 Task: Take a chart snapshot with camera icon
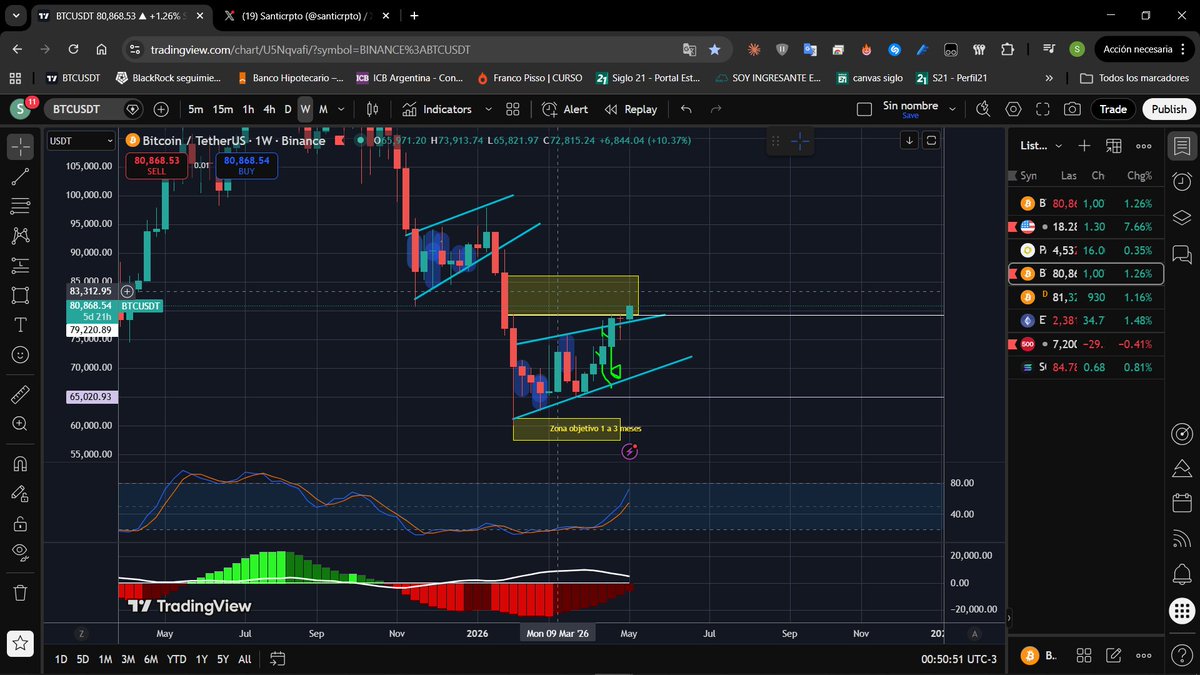[1072, 109]
